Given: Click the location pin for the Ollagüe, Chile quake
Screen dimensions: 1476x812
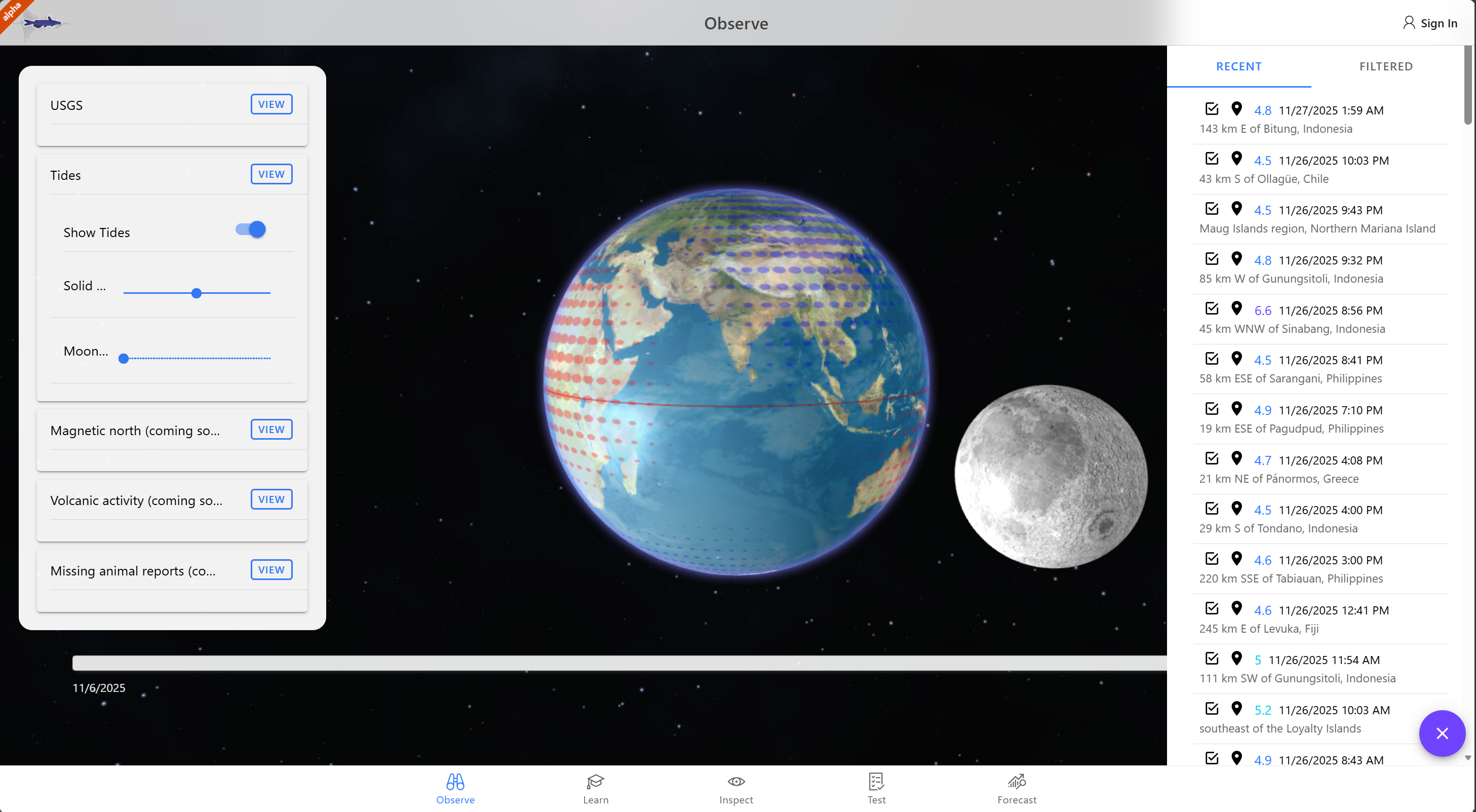Looking at the screenshot, I should [x=1236, y=159].
